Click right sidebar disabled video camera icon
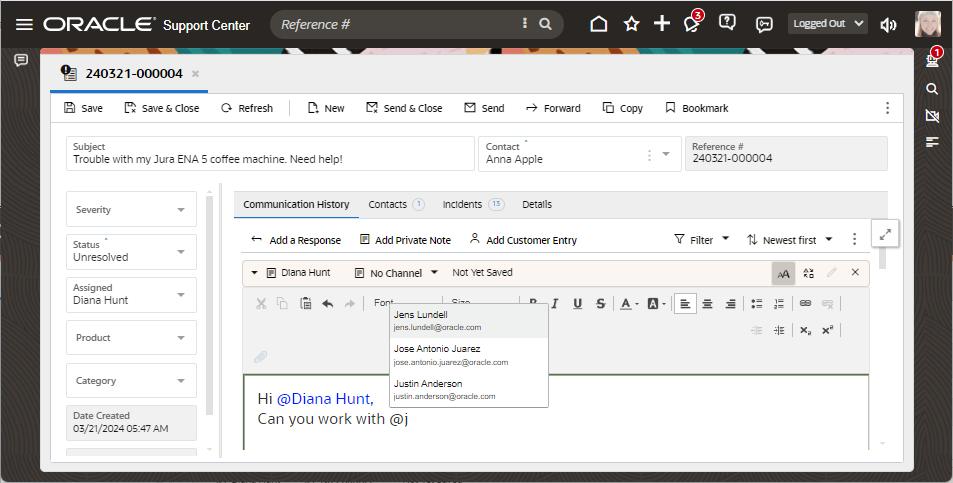953x483 pixels. pos(932,115)
